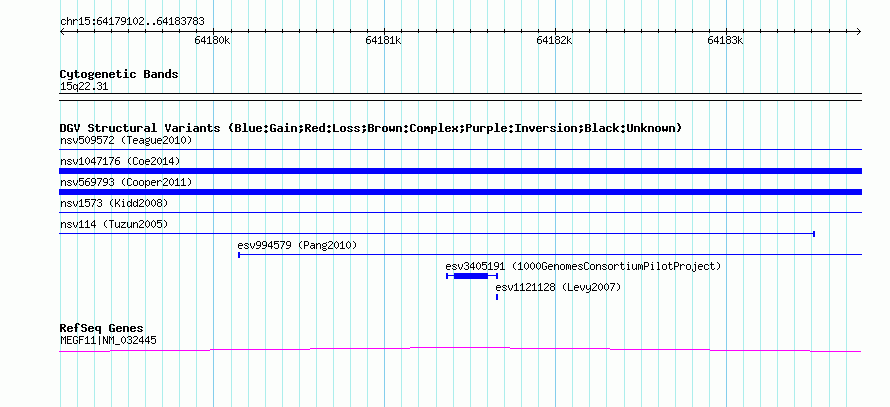Select the thick bar under nsv1047176
Screen dimensions: 890x407
460,171
